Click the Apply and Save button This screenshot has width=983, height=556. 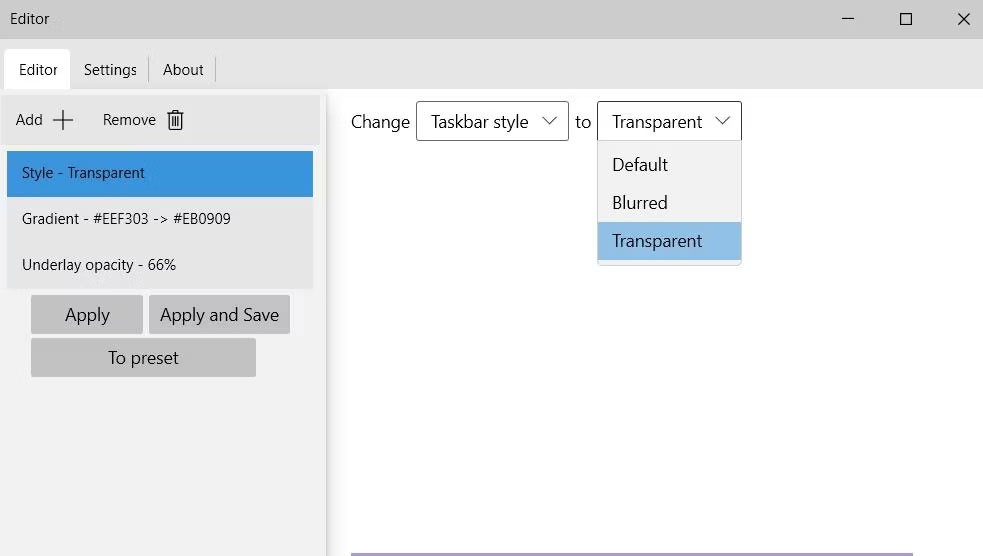click(219, 315)
